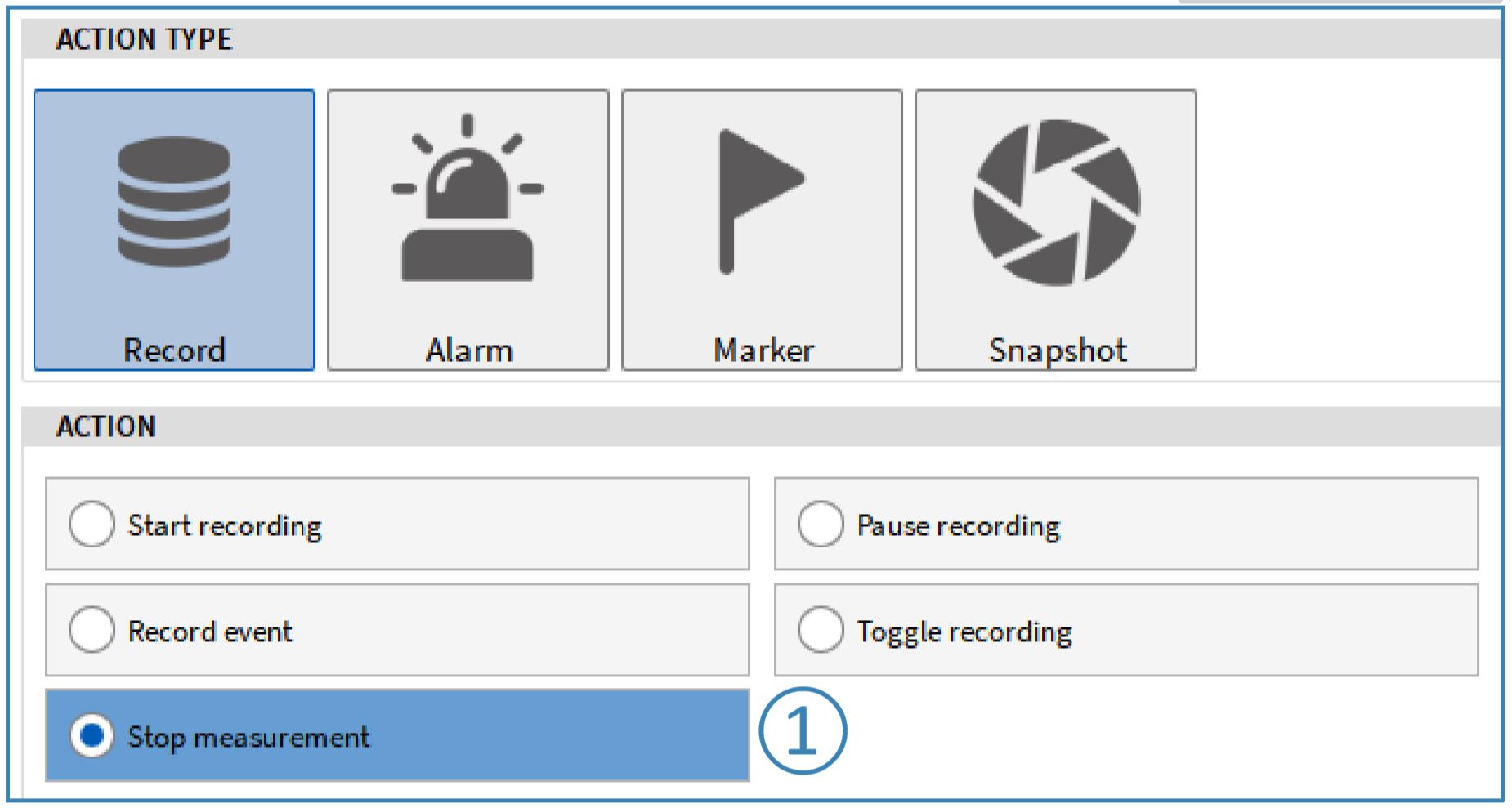Screen dimensions: 1512x808
Task: Select the Record database stack icon
Action: click(174, 202)
